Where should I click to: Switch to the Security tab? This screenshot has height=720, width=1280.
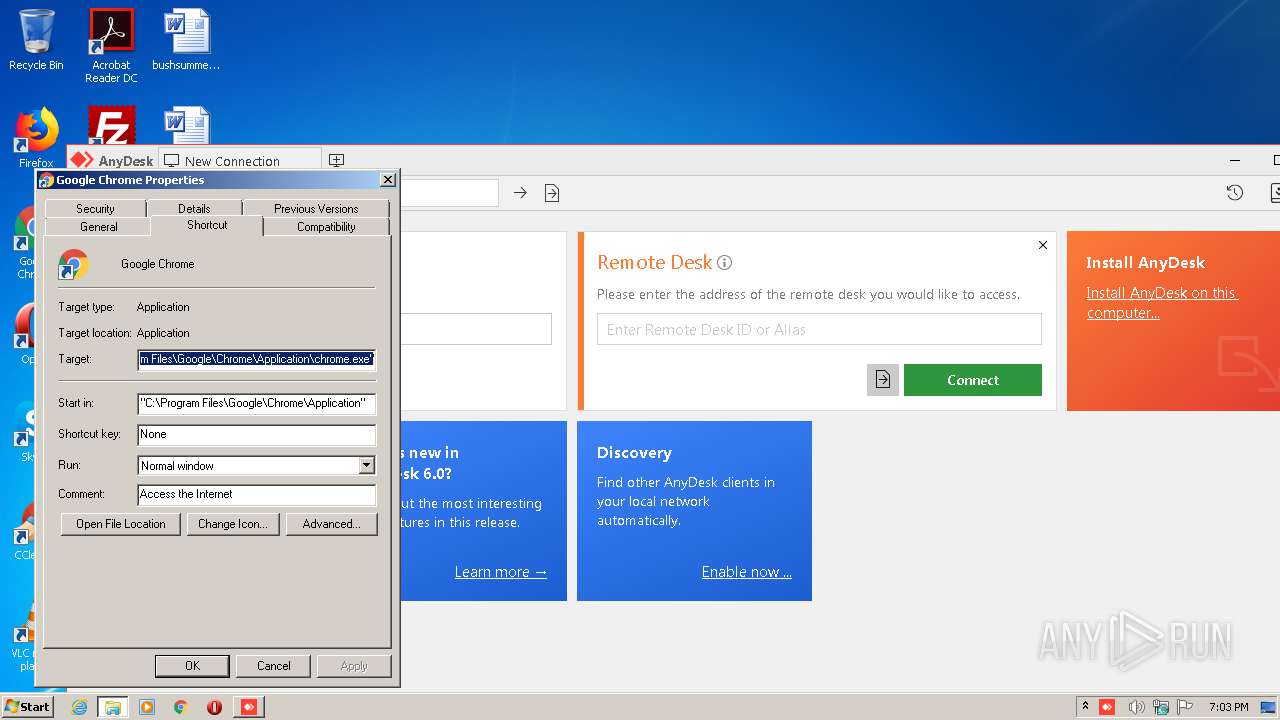click(x=95, y=208)
